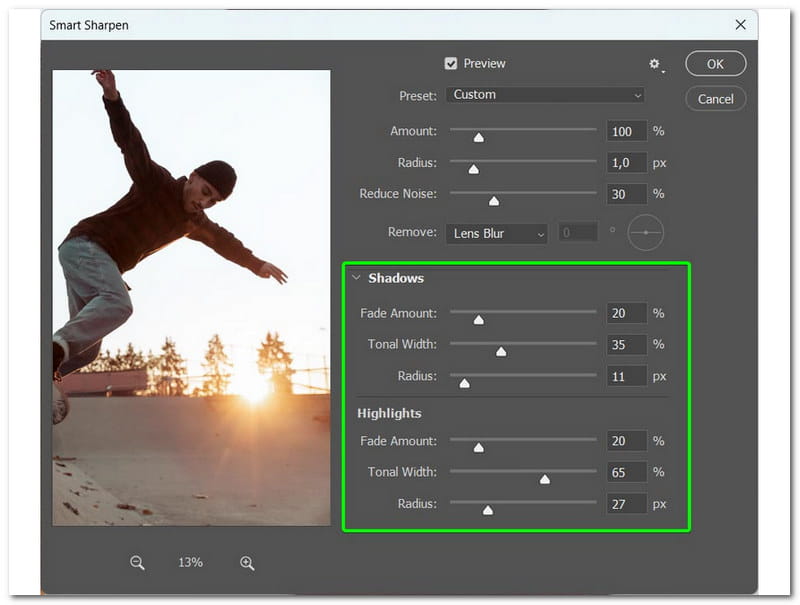800x605 pixels.
Task: Toggle the Preview checkbox
Action: pos(451,63)
